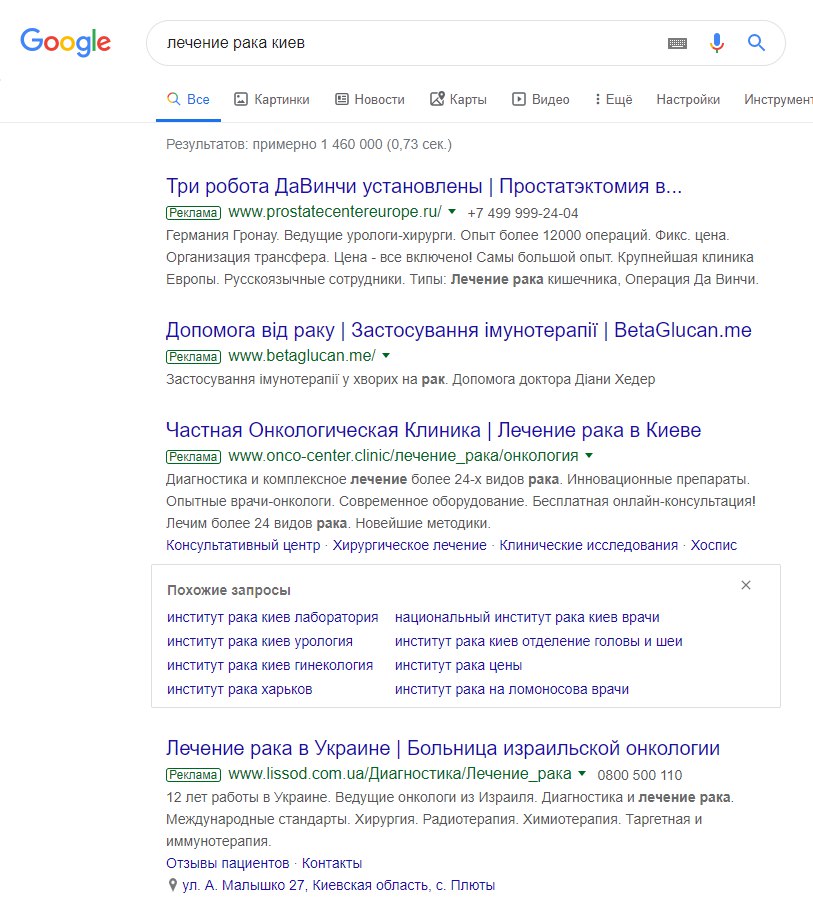Expand dropdown next to lissod.com.ua URL
The image size is (813, 920).
pyautogui.click(x=582, y=773)
